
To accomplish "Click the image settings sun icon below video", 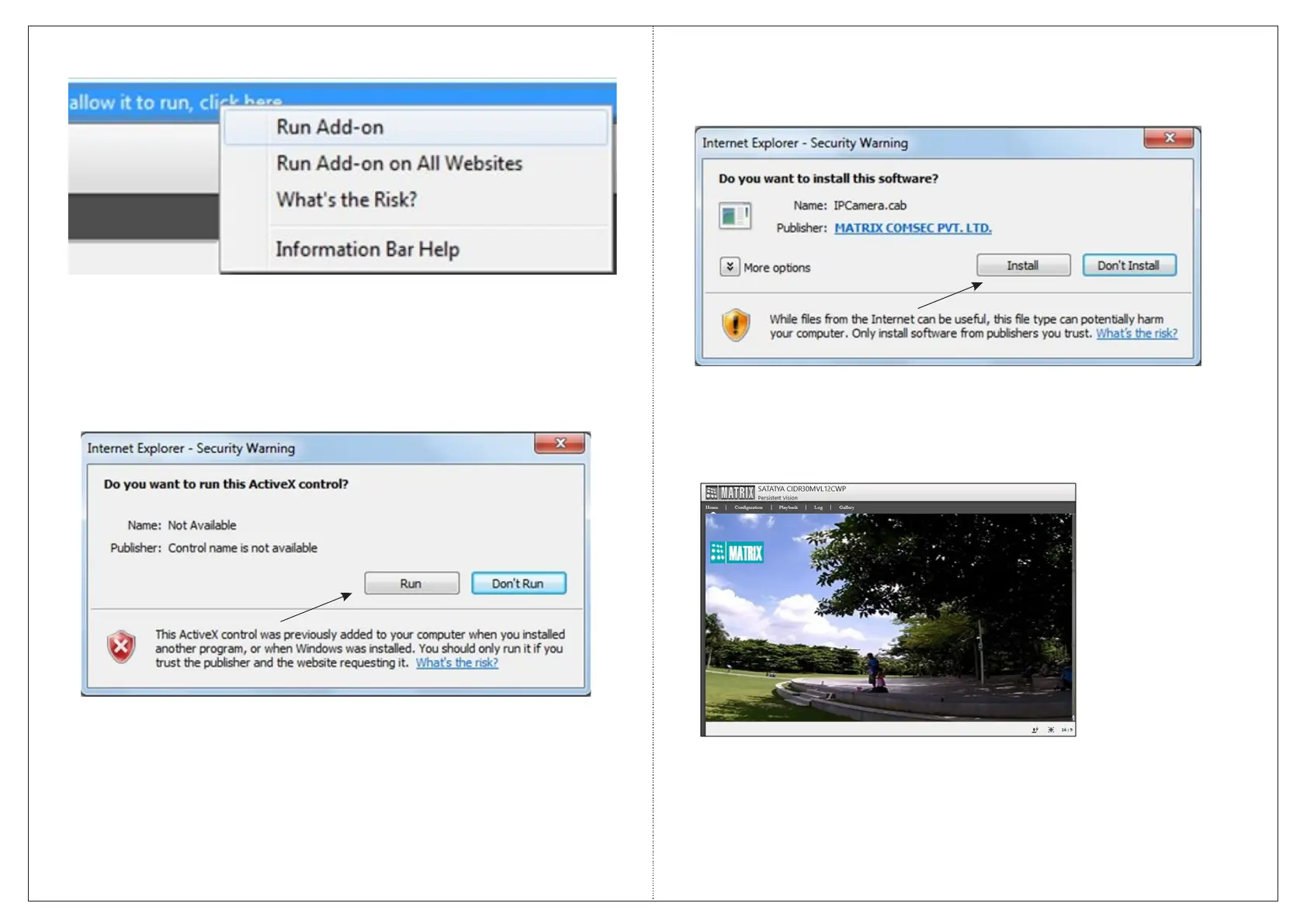I will tap(1051, 730).
